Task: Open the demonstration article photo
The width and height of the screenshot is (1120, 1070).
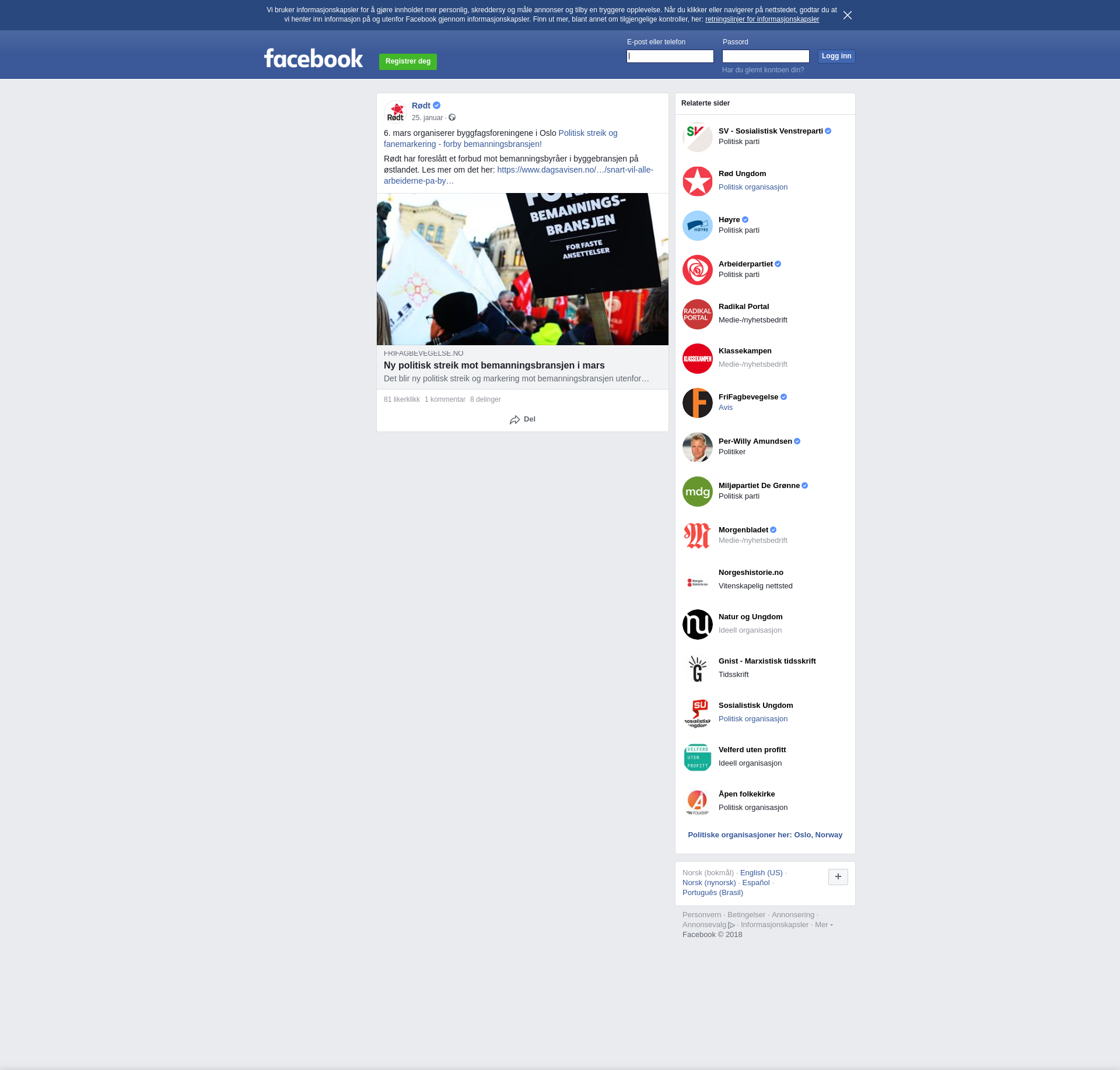Action: click(523, 269)
